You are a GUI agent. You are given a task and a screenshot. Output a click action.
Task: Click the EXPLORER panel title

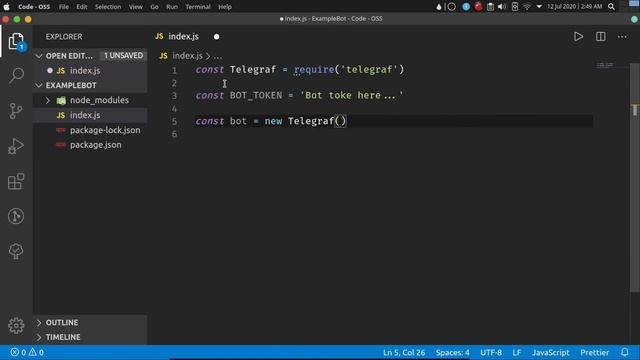point(64,37)
